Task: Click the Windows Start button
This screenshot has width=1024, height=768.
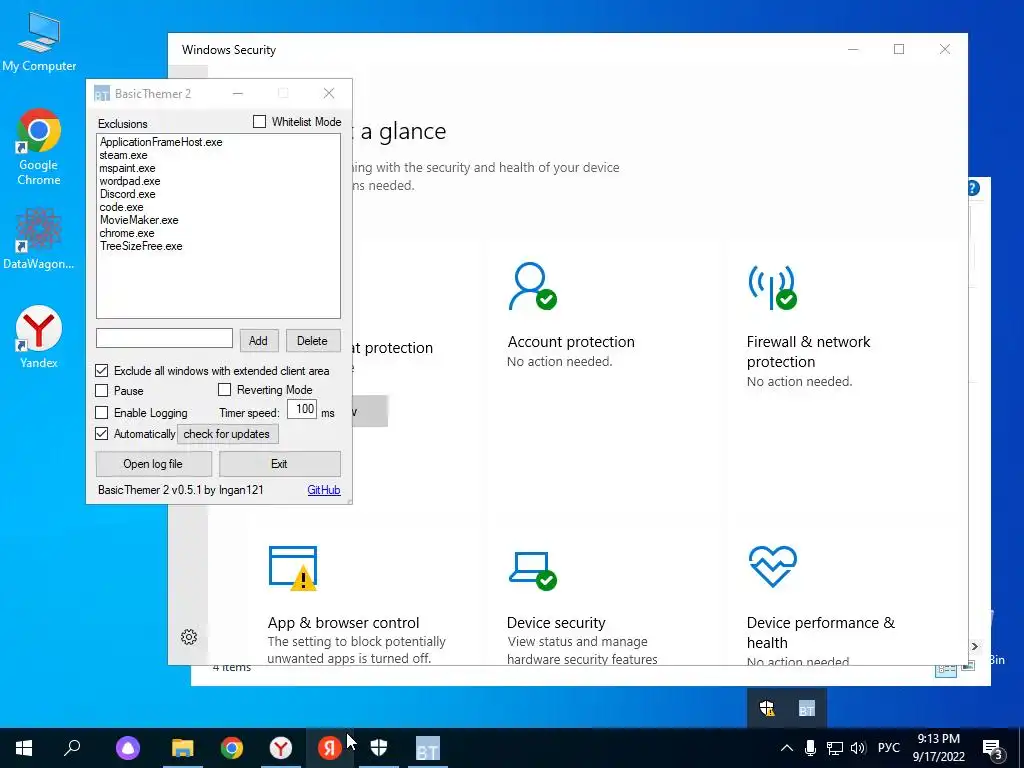Action: click(x=24, y=748)
